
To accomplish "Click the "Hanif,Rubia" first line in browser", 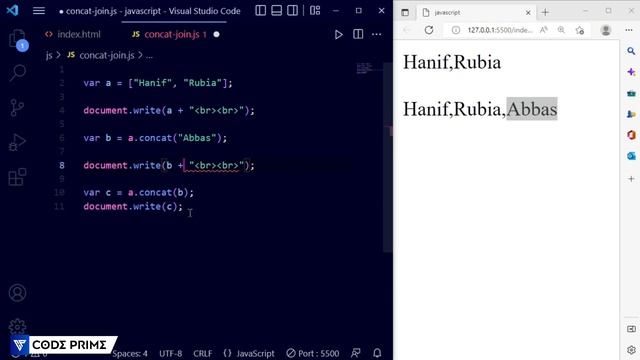I will click(452, 62).
